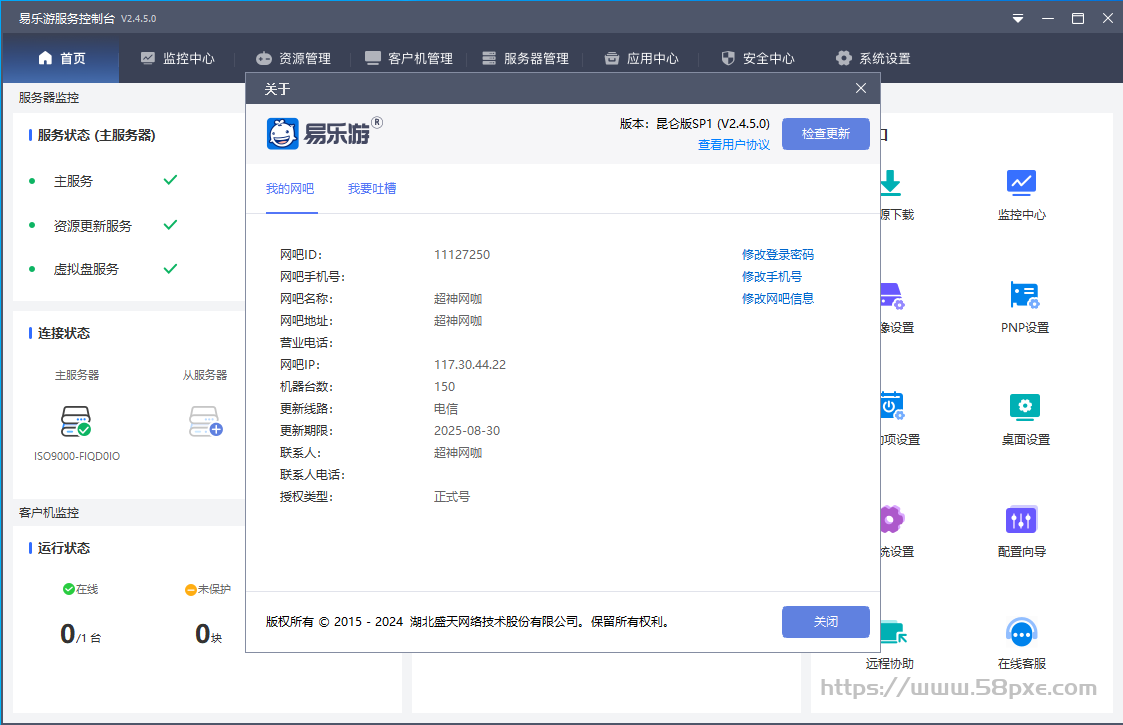
Task: Click the 更新线路 value 电信
Action: coord(445,409)
